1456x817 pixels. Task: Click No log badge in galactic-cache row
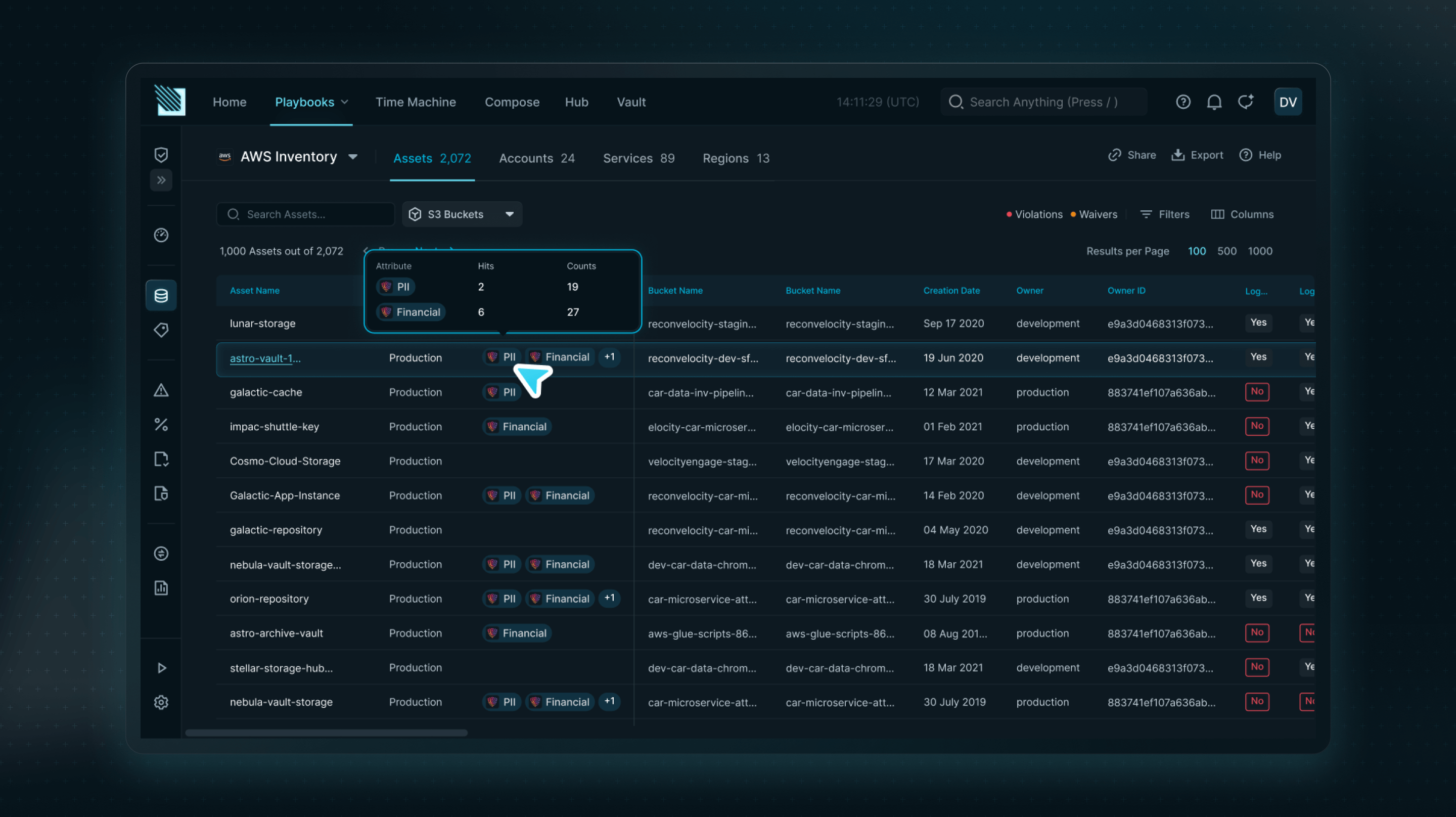click(1257, 392)
